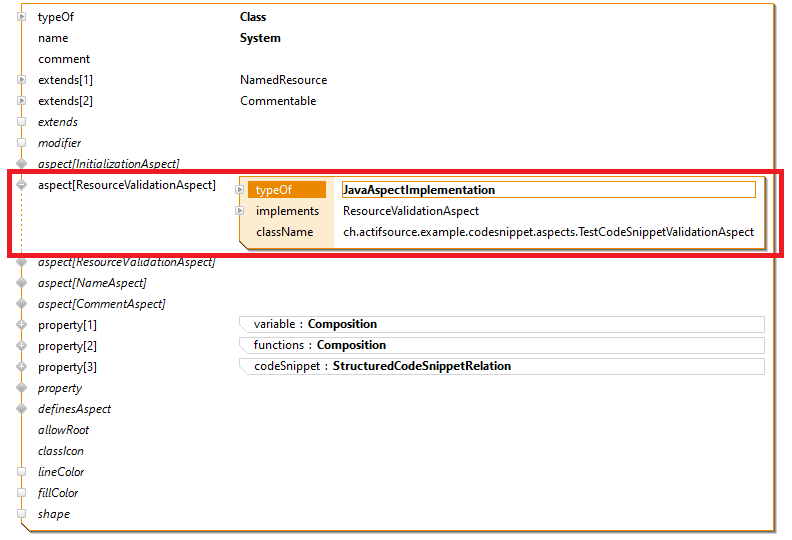Click the diamond icon next to aspect[CommentAspect]

pos(21,304)
